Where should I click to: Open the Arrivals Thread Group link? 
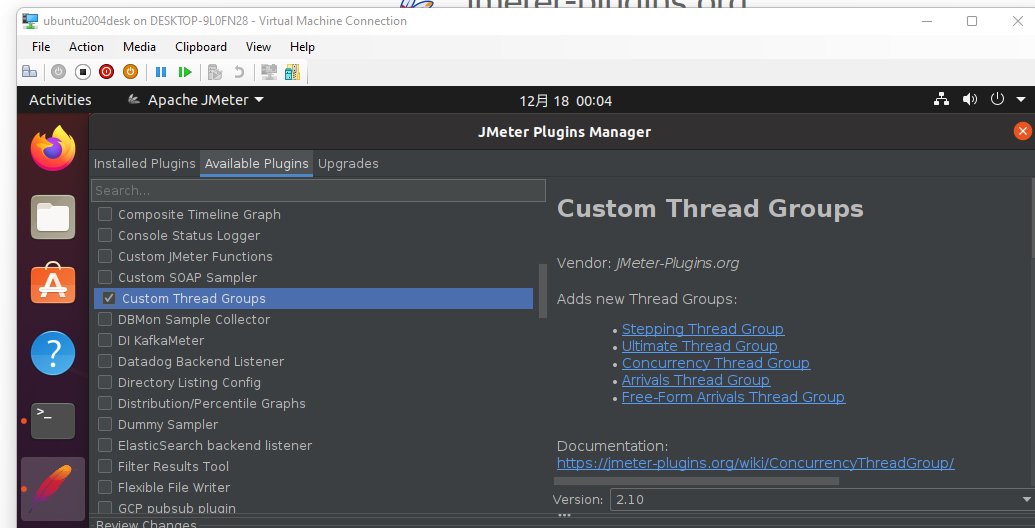pos(696,380)
